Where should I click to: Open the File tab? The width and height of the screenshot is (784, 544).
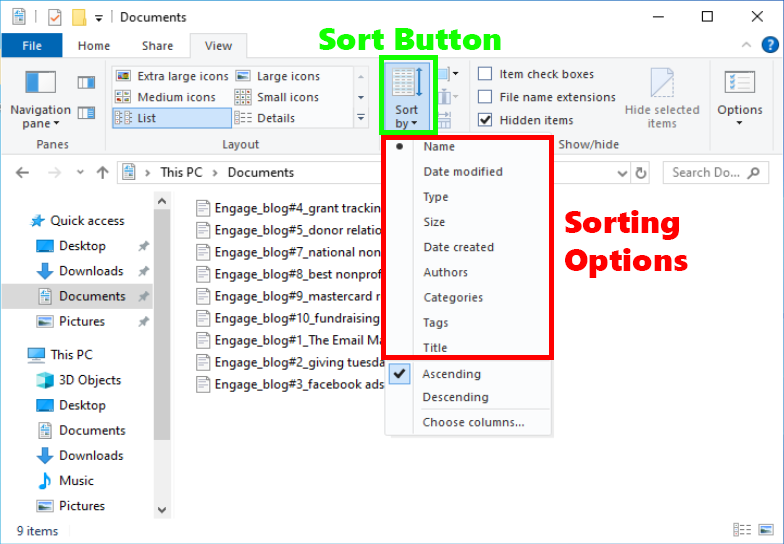click(x=32, y=46)
